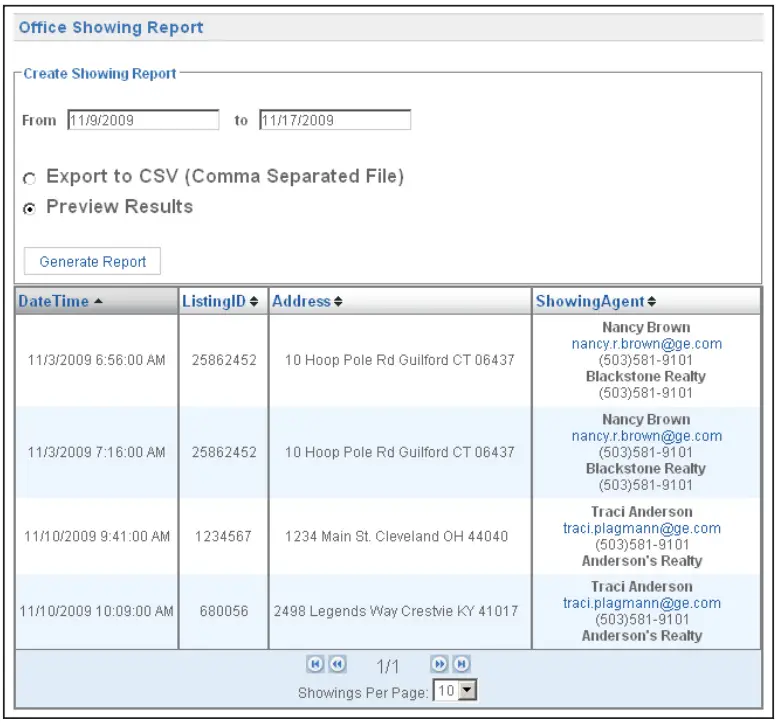Select Export to CSV radio option

[29, 178]
